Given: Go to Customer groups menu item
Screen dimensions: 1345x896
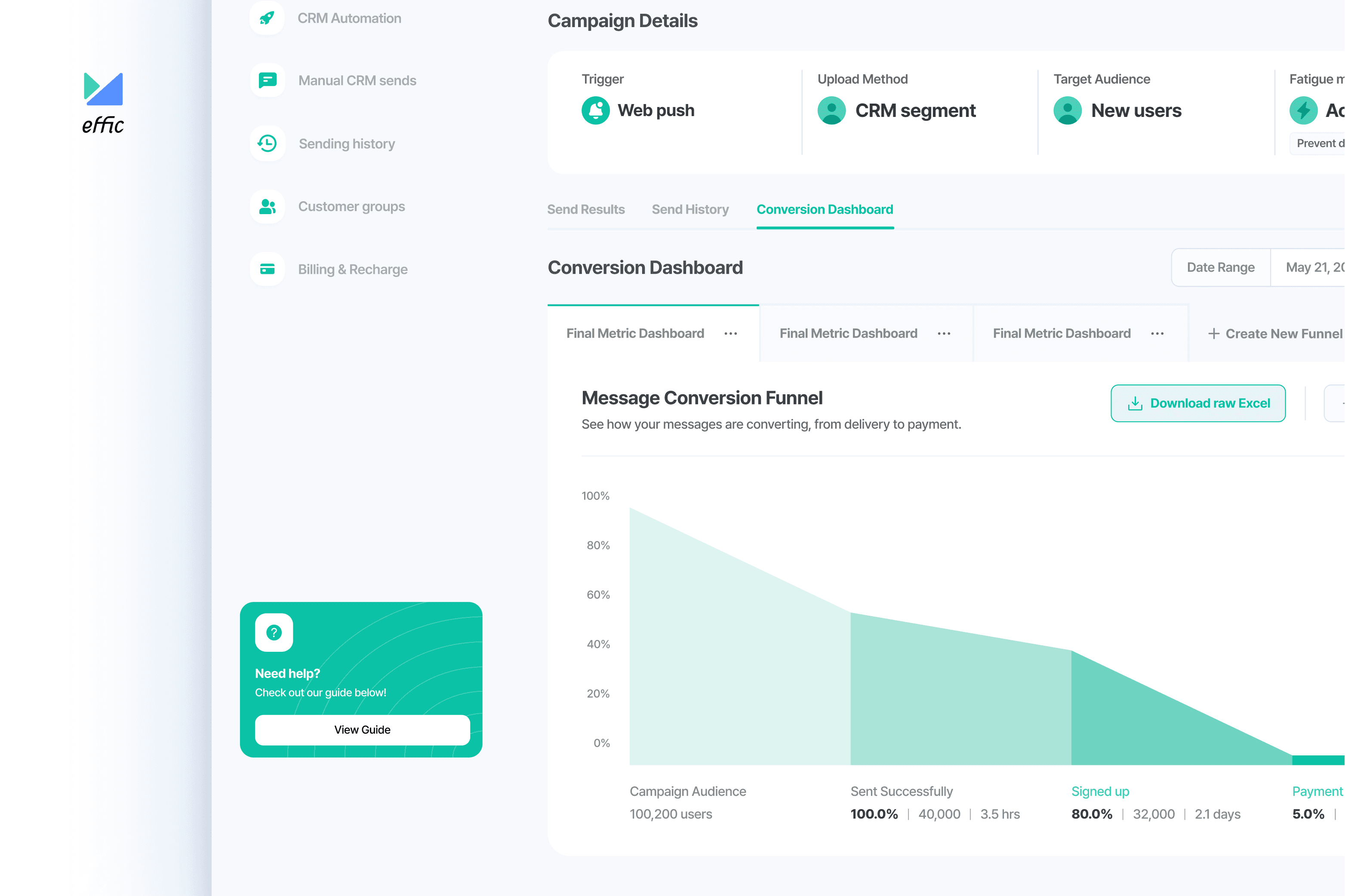Looking at the screenshot, I should point(351,207).
